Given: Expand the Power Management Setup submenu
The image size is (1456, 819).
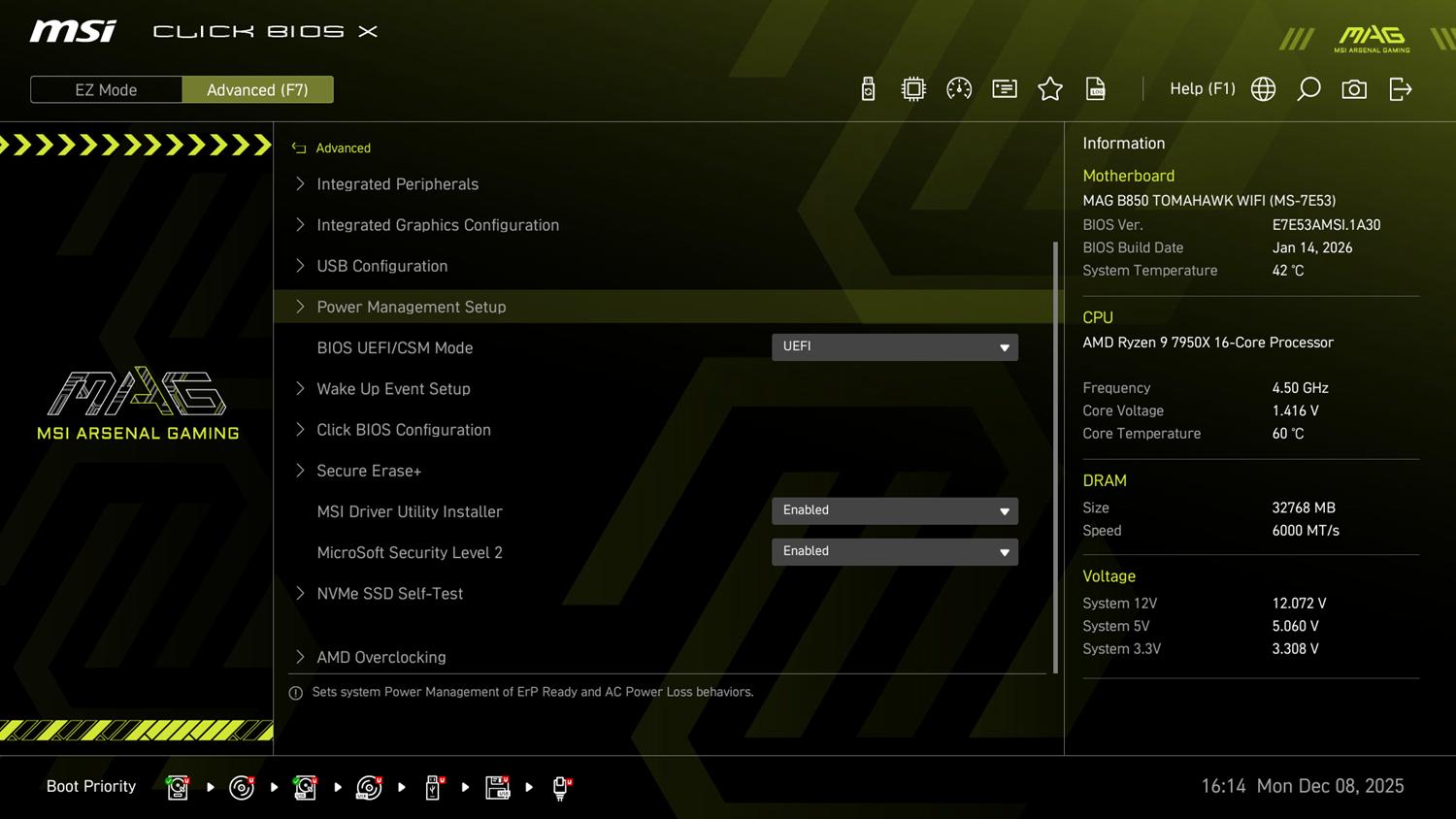Looking at the screenshot, I should [412, 307].
